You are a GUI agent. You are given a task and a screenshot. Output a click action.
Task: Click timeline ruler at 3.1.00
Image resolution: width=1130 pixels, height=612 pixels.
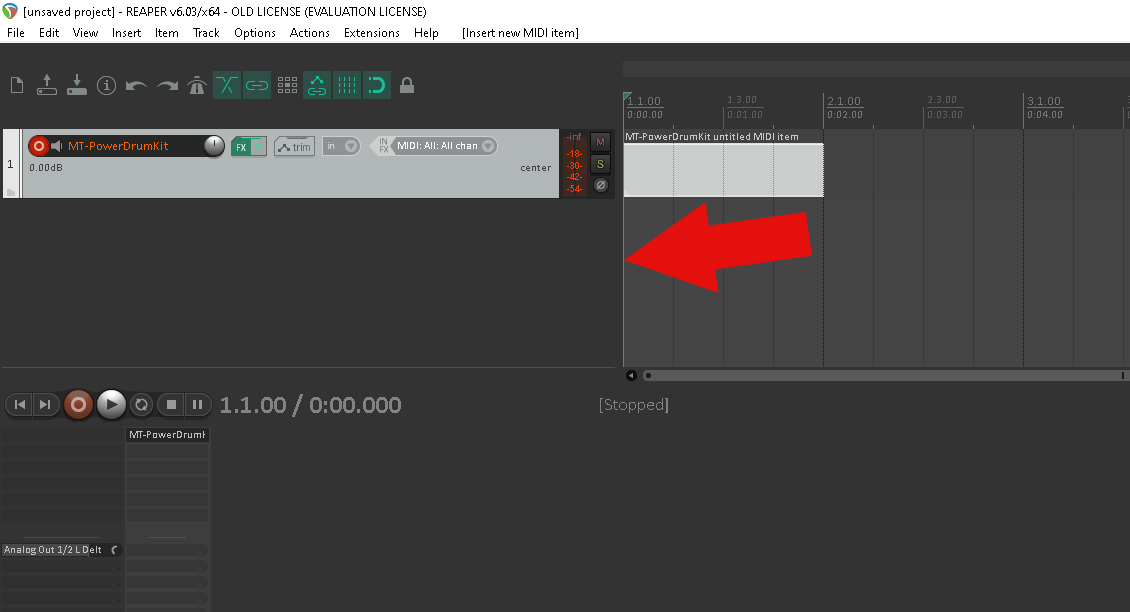pyautogui.click(x=1044, y=102)
